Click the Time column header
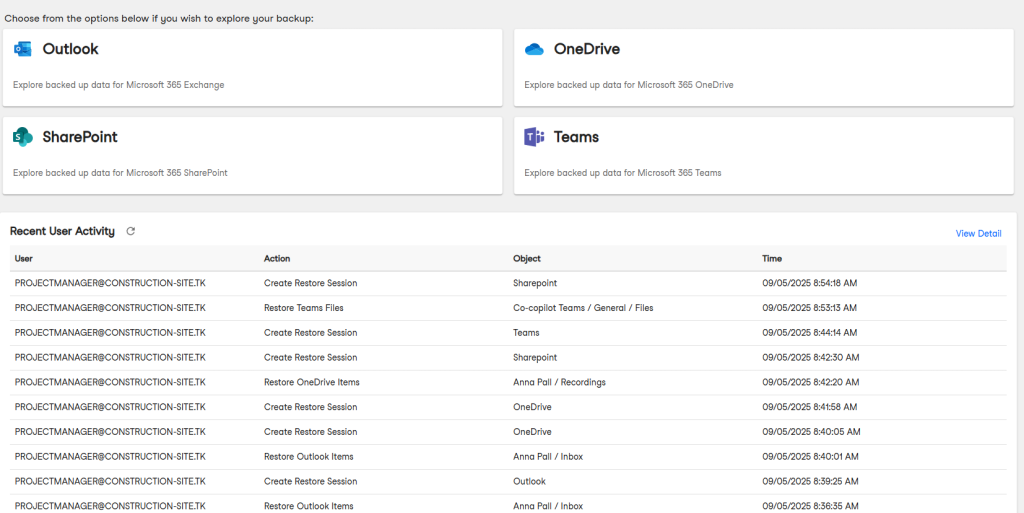This screenshot has height=513, width=1024. pos(772,258)
